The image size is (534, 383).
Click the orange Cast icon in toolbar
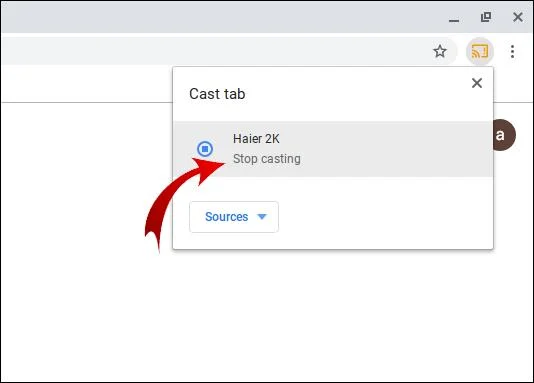[x=480, y=51]
